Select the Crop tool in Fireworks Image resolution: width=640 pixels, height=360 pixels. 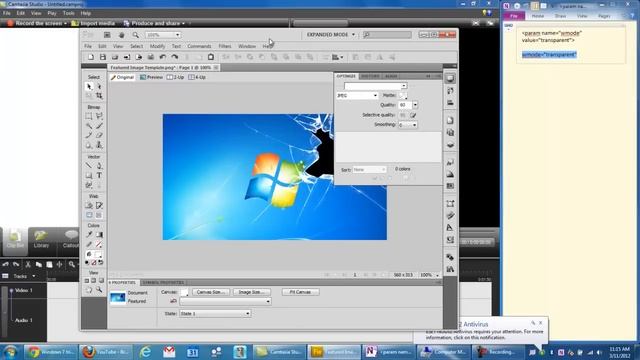[99, 96]
